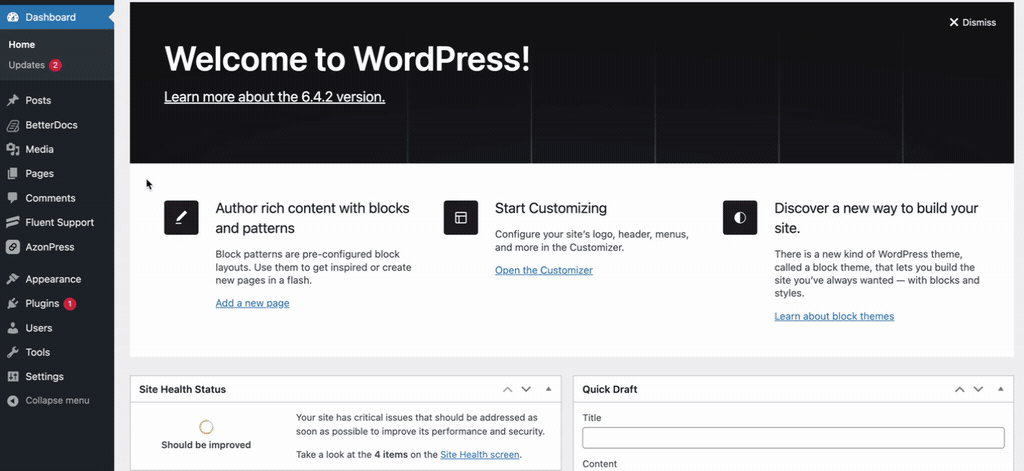Click the Appearance paintbrush icon
The width and height of the screenshot is (1024, 471).
[x=12, y=279]
